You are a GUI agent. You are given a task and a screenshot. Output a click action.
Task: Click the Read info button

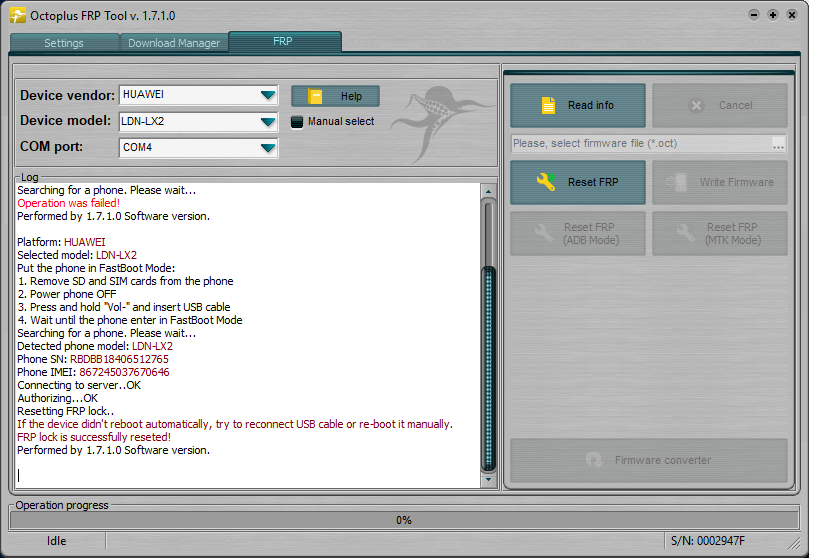pos(578,106)
